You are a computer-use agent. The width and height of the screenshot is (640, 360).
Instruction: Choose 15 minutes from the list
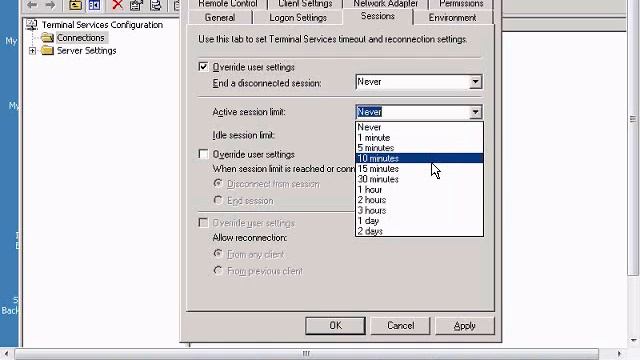(419, 169)
